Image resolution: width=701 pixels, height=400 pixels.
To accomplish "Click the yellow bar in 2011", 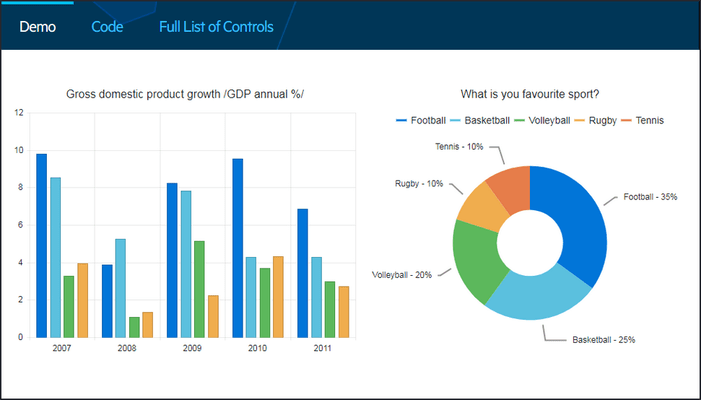I will point(344,312).
